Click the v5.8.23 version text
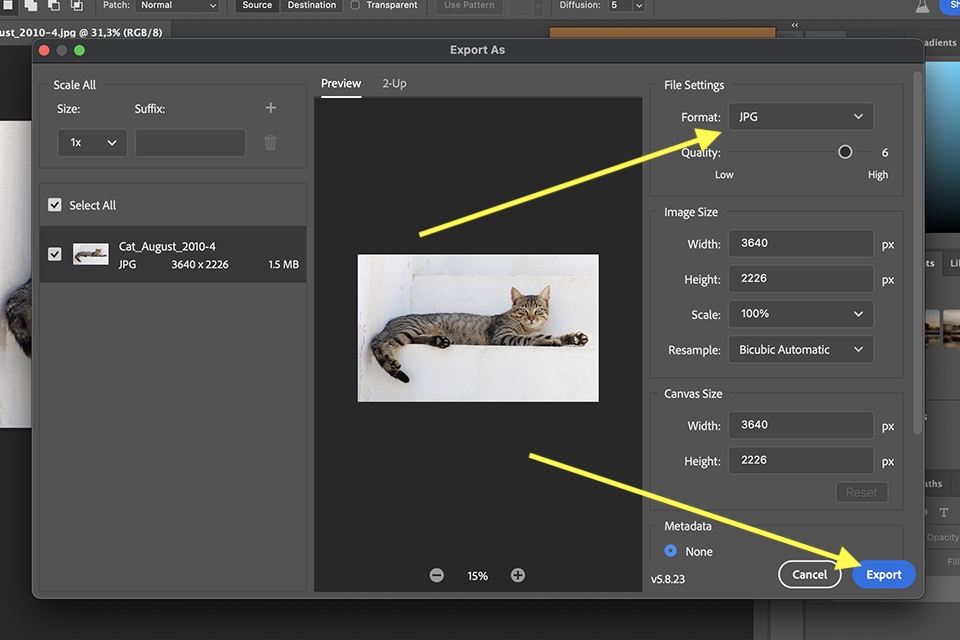960x640 pixels. coord(668,579)
